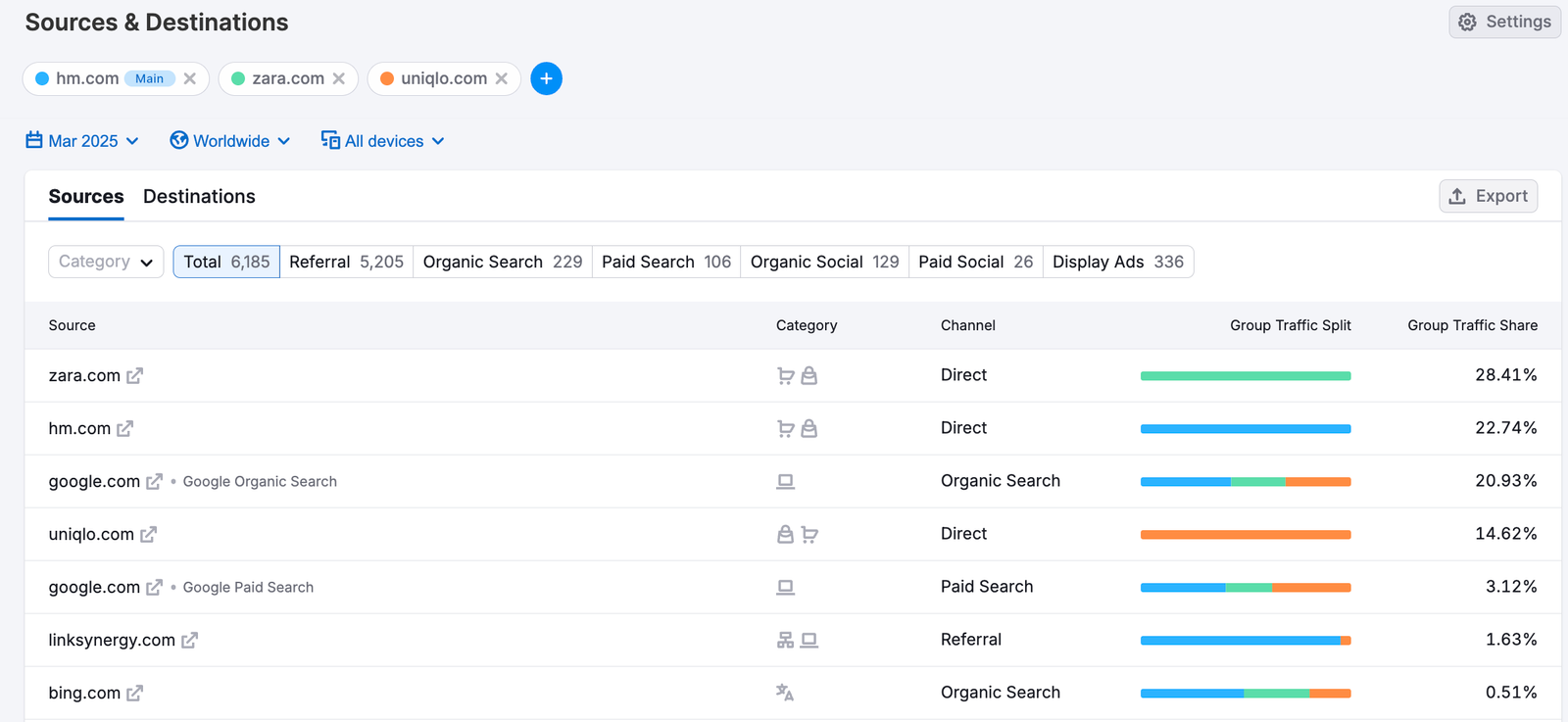The width and height of the screenshot is (1568, 722).
Task: Remove zara.com domain chip
Action: click(339, 78)
